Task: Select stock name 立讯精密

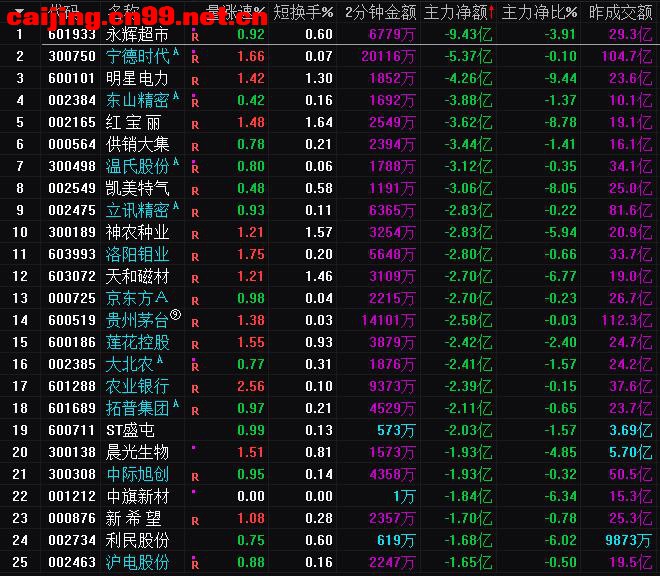Action: pyautogui.click(x=137, y=210)
